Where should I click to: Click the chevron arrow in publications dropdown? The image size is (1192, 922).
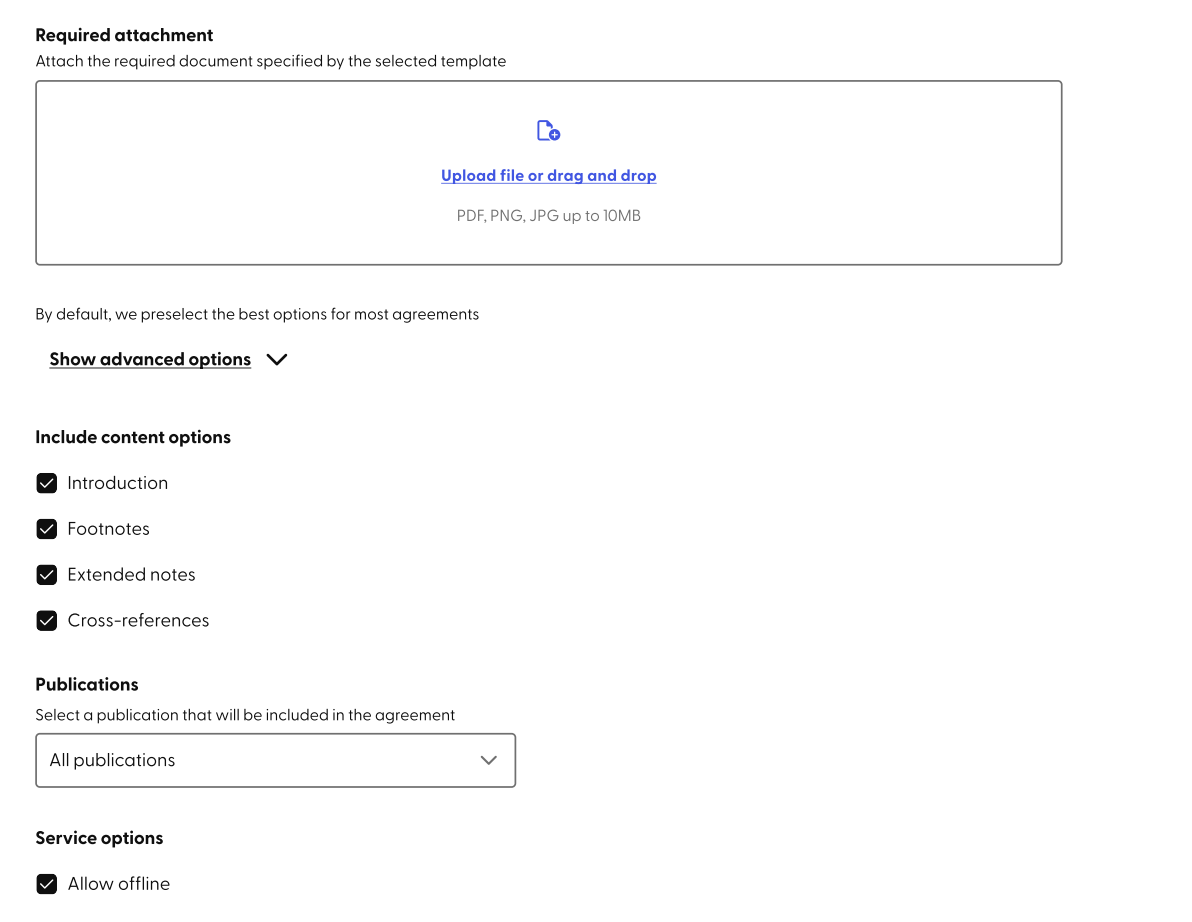click(x=489, y=760)
